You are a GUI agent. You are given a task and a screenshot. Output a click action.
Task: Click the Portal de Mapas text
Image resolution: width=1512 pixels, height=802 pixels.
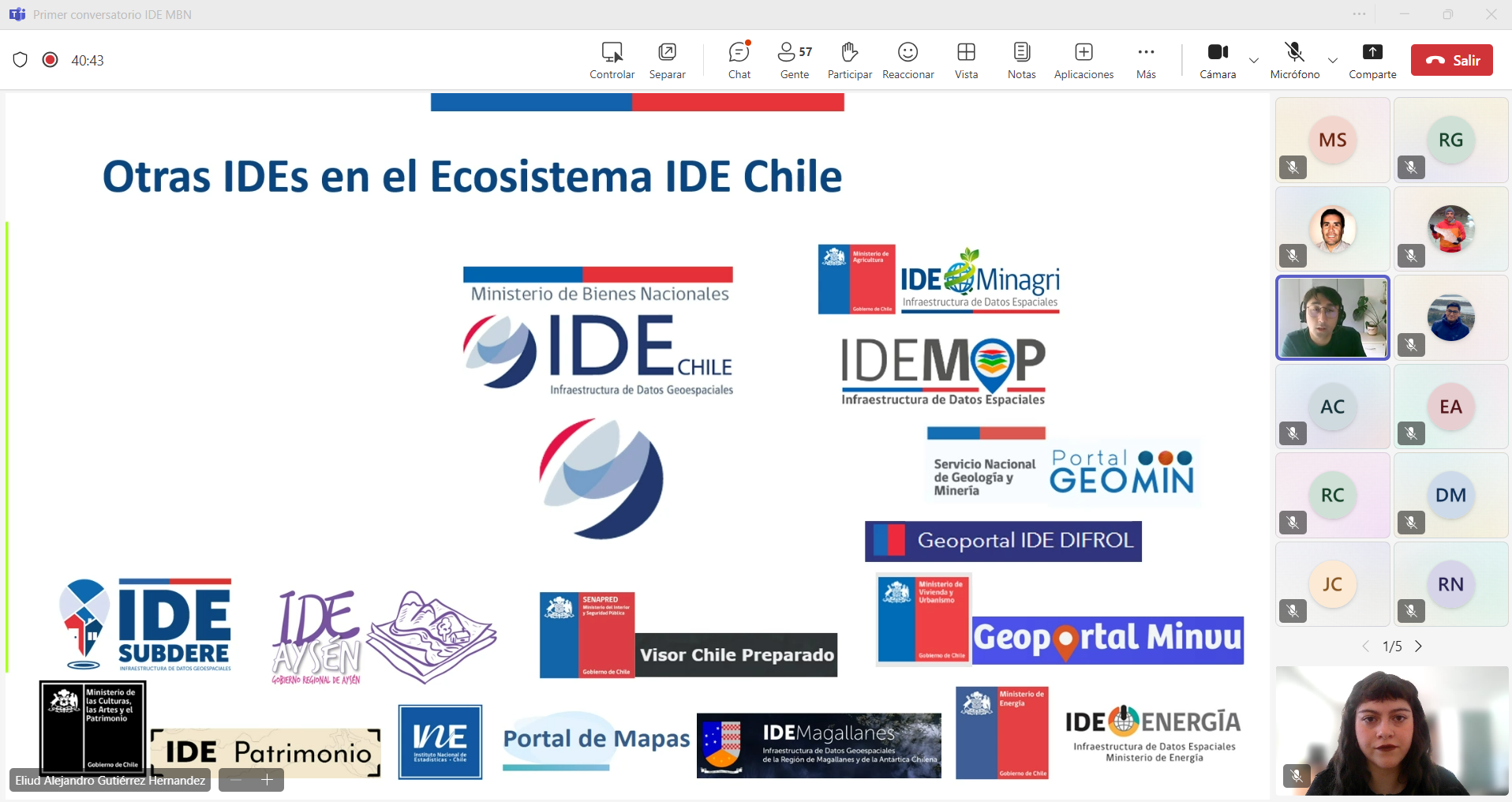[597, 739]
